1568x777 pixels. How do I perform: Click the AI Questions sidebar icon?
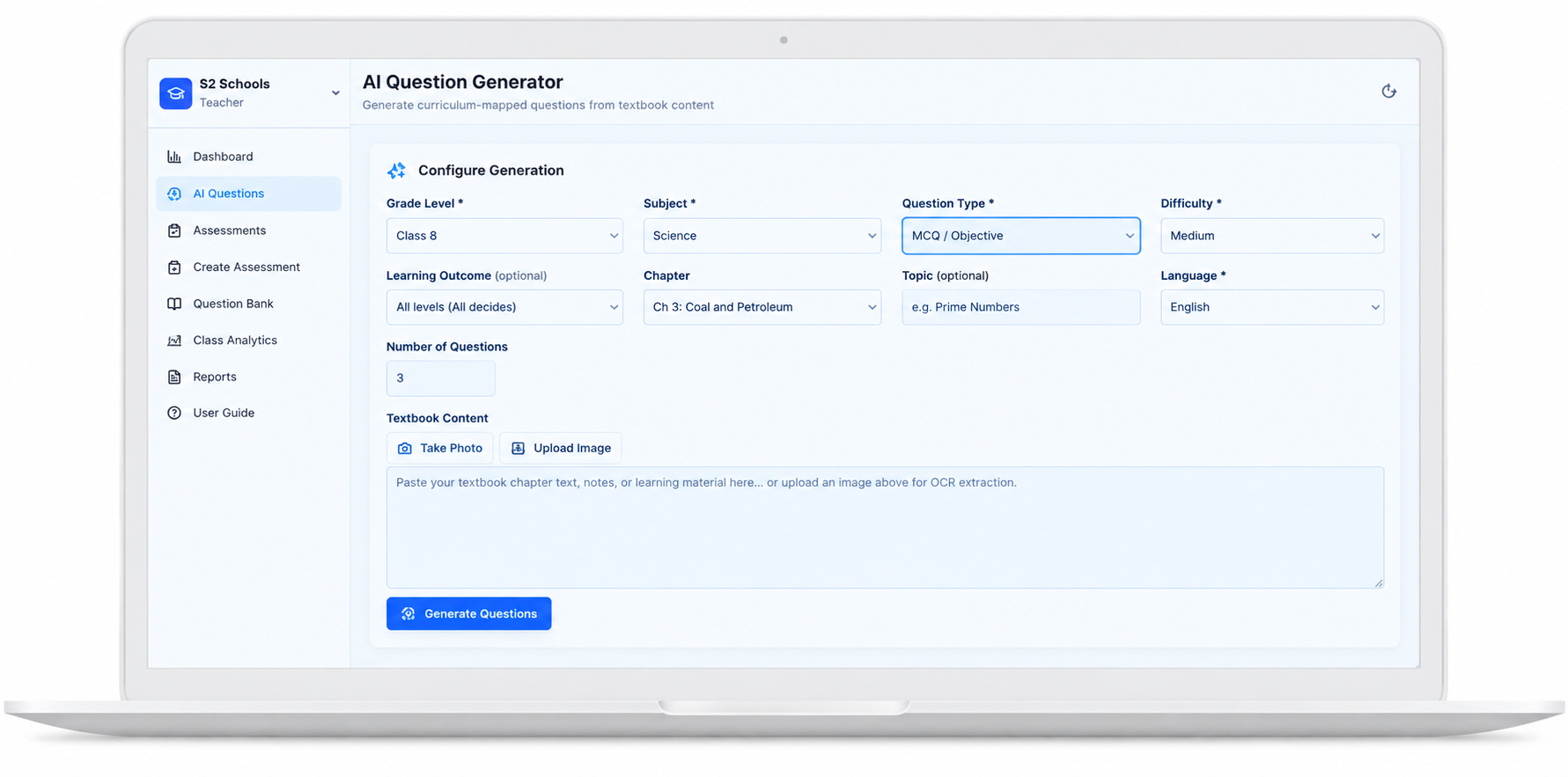(174, 194)
